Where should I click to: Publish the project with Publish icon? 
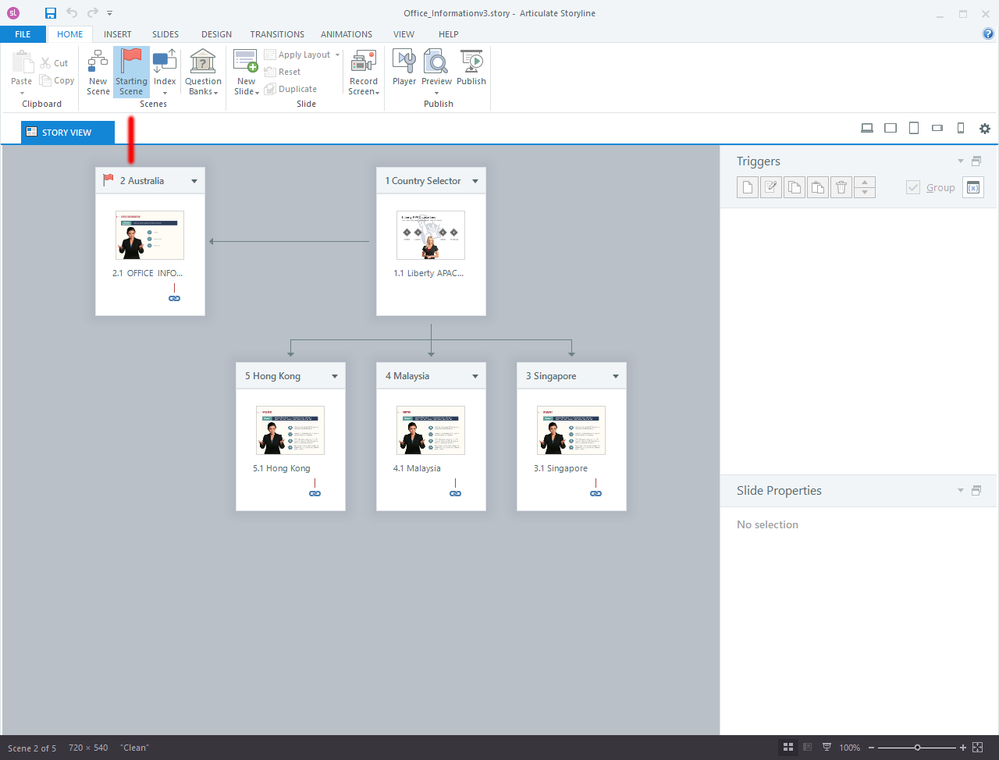[x=471, y=68]
